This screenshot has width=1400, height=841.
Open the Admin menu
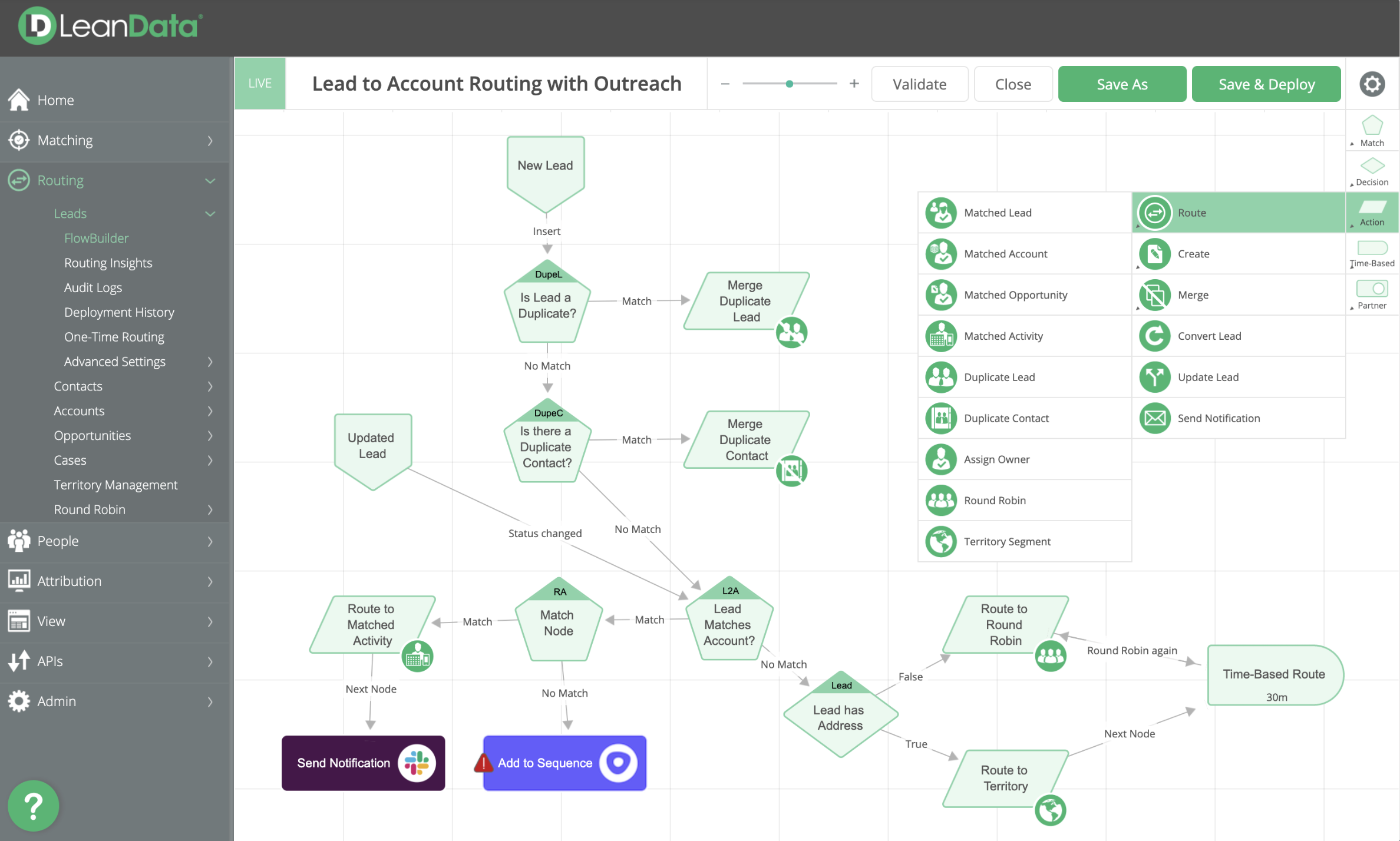pyautogui.click(x=115, y=701)
